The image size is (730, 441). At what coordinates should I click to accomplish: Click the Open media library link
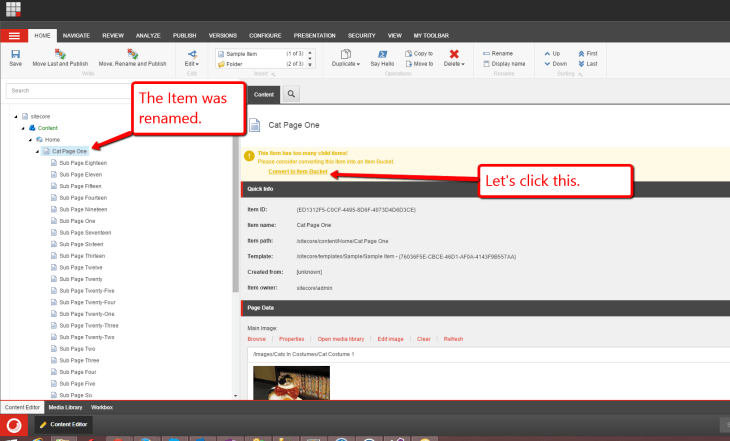tap(341, 339)
